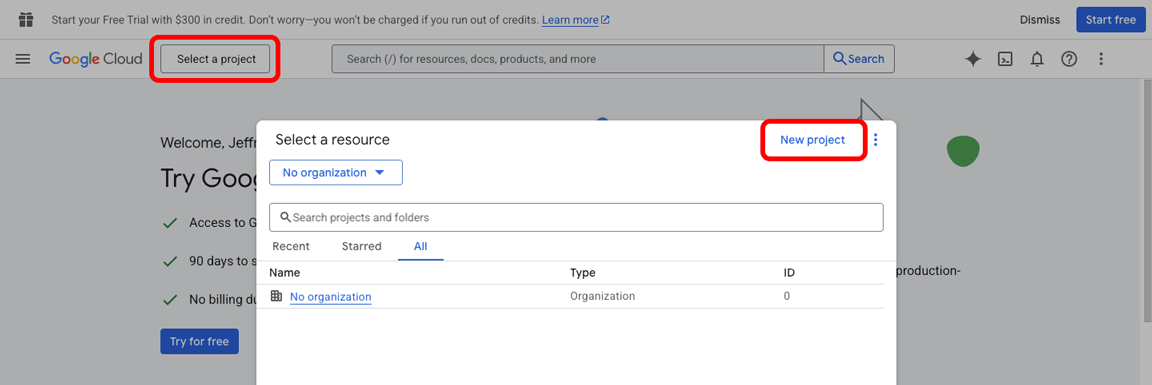Screen dimensions: 1152x385
Task: Switch to the Recent tab
Action: pos(291,246)
